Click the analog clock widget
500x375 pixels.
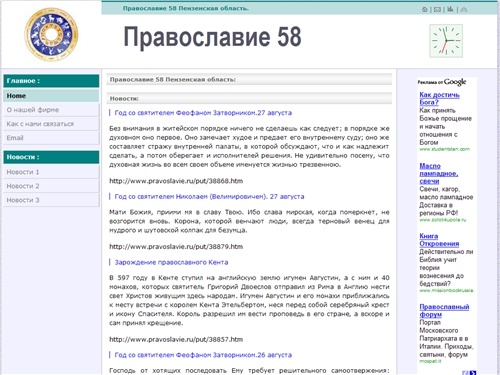[x=446, y=41]
